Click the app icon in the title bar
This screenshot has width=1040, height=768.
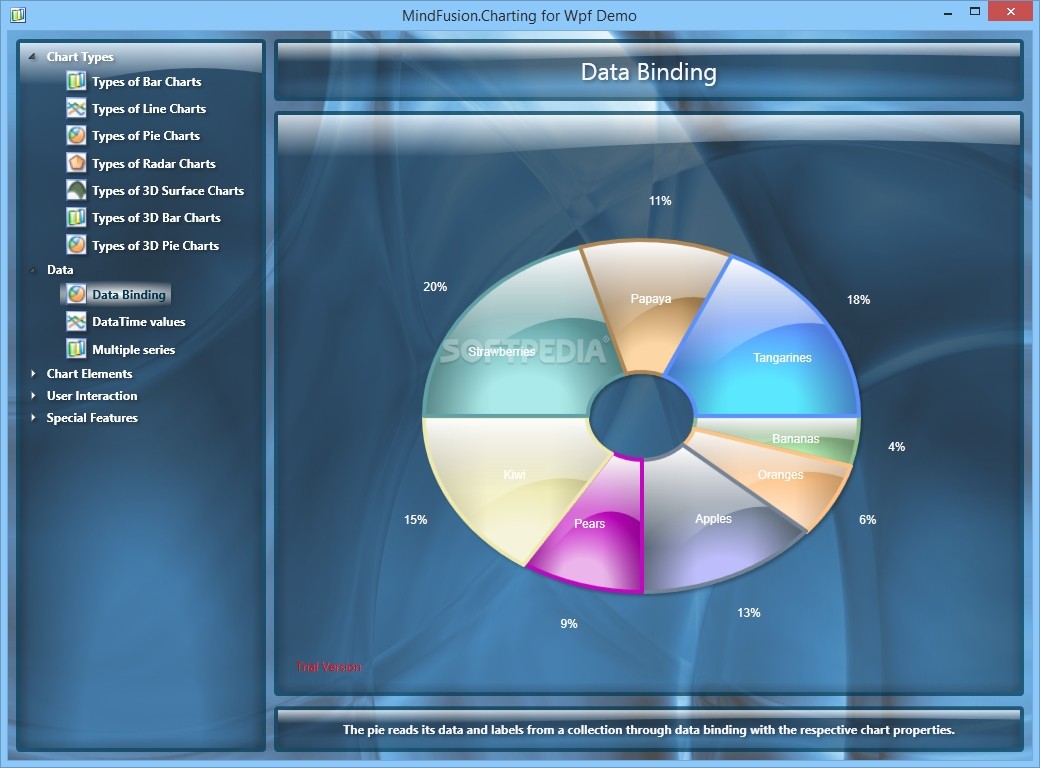pos(18,15)
